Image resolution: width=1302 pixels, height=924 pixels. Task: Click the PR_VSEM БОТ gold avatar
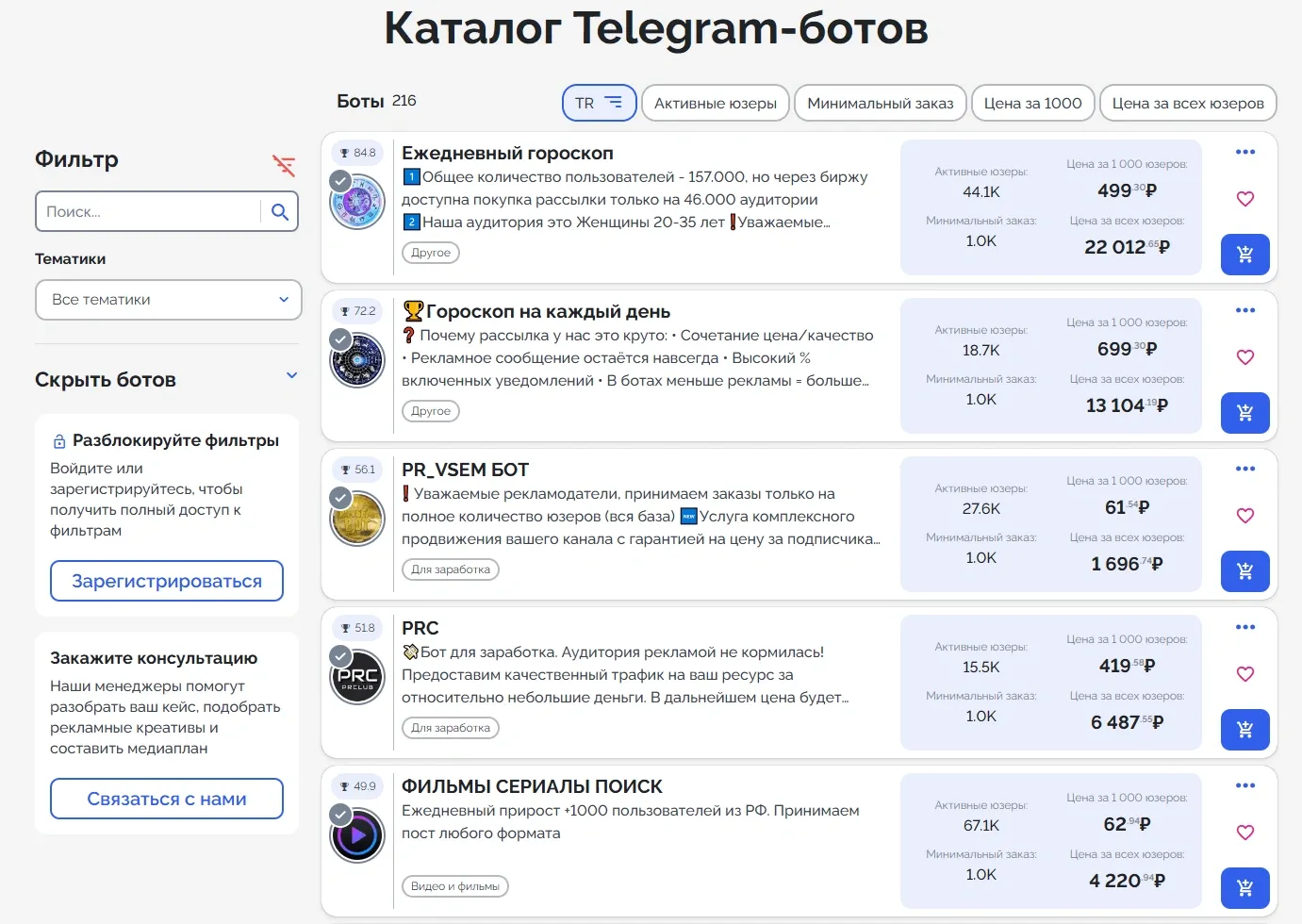[357, 519]
